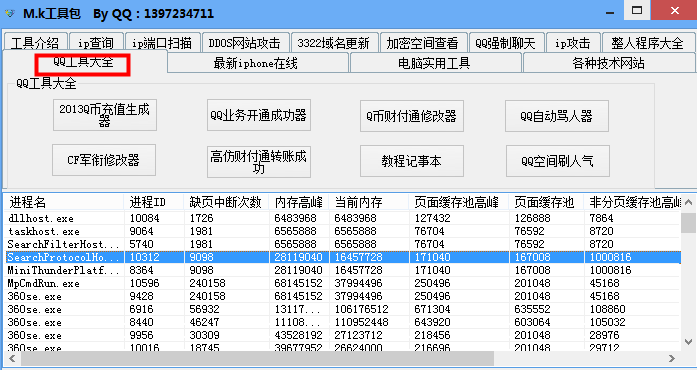Select the QQ工具大全 tab

click(84, 62)
